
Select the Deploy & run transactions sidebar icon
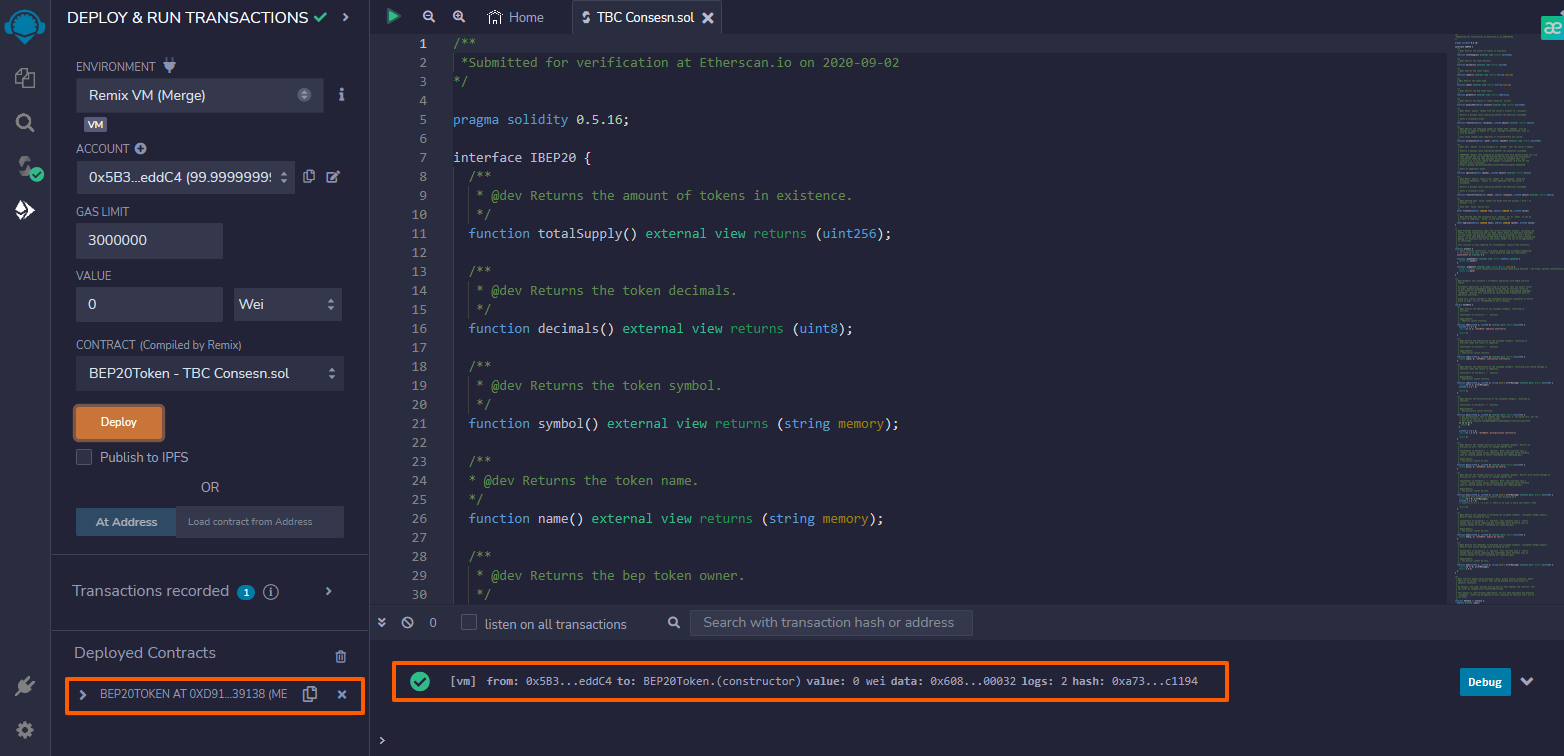[25, 210]
